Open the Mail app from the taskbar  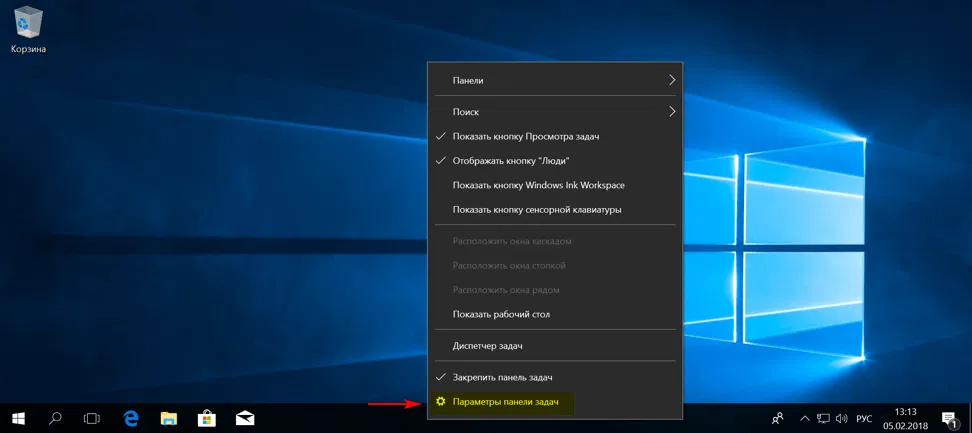tap(245, 418)
